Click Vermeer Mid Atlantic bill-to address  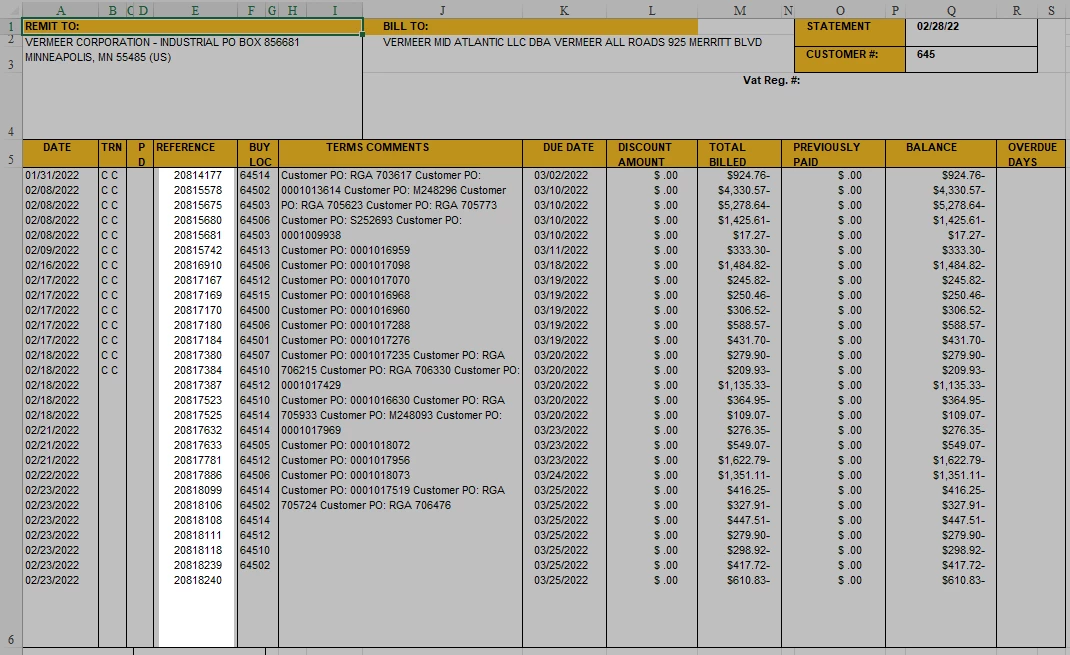(x=572, y=42)
